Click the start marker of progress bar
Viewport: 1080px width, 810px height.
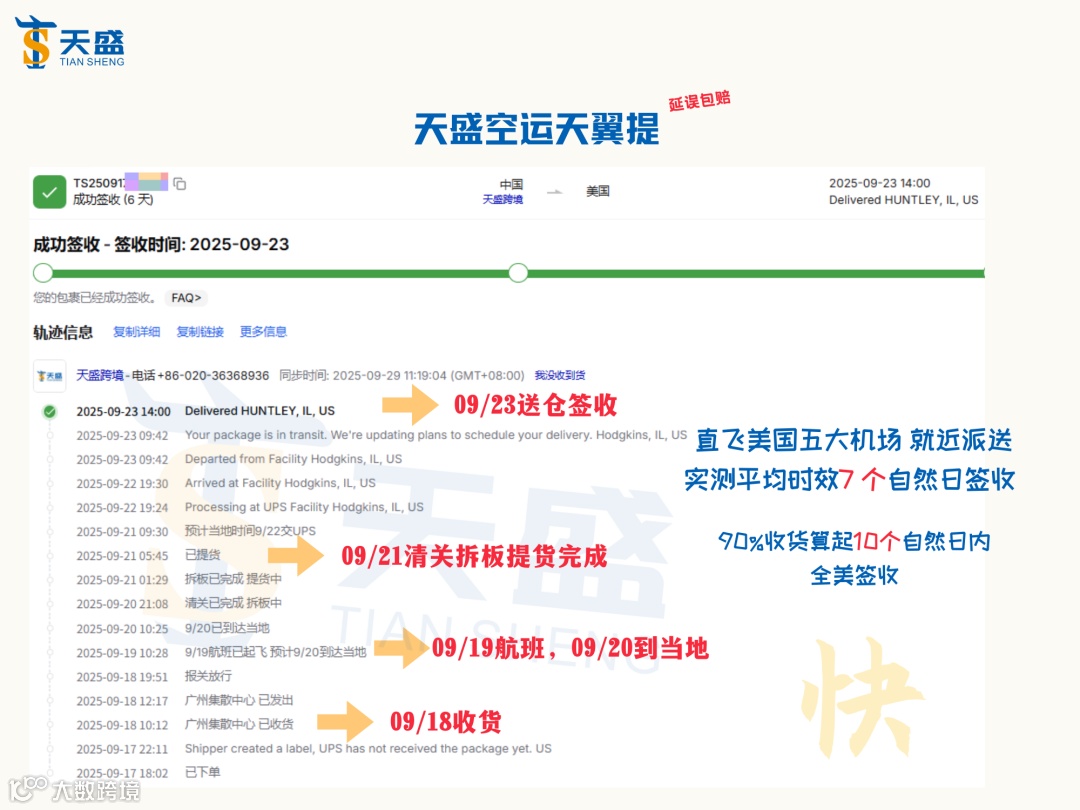(43, 273)
